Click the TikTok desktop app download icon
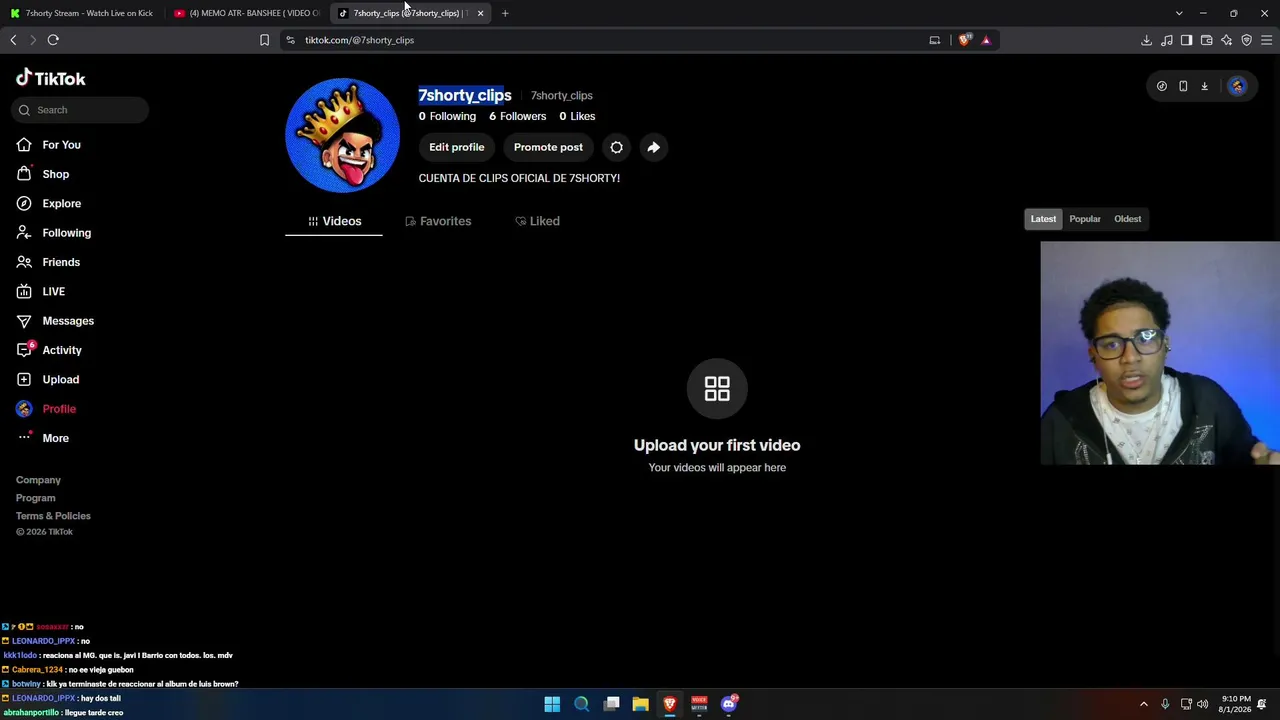Image resolution: width=1280 pixels, height=720 pixels. [1204, 86]
